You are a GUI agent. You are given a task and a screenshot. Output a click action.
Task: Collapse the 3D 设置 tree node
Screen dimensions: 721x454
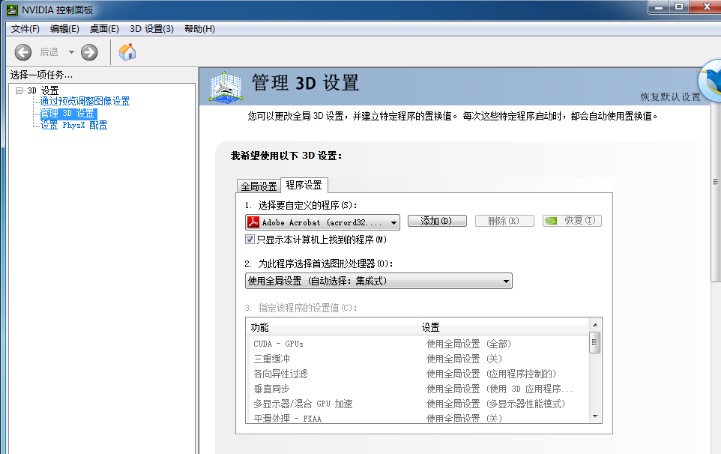pos(19,91)
